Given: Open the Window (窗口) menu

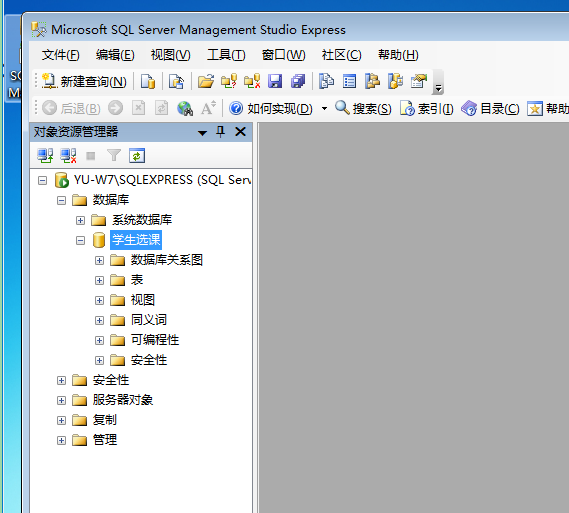Looking at the screenshot, I should [x=283, y=55].
